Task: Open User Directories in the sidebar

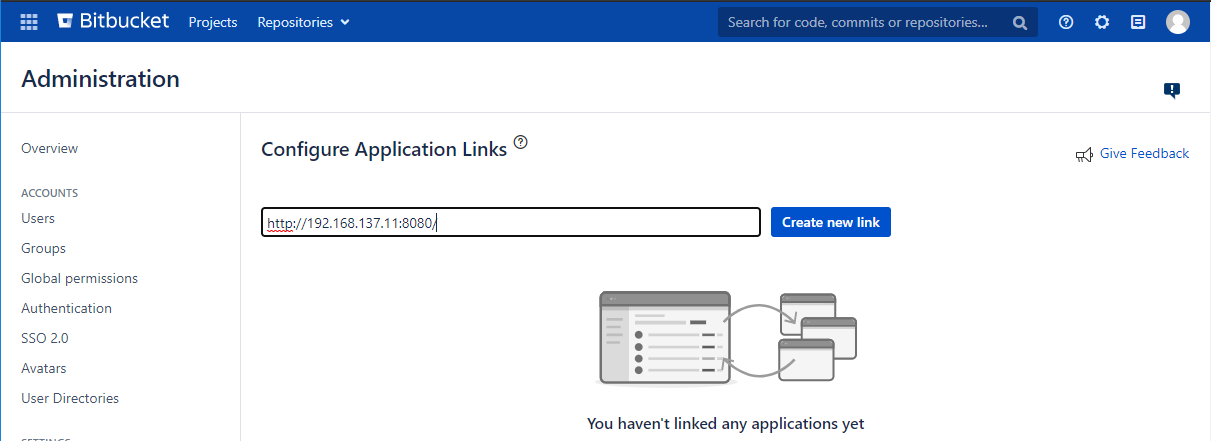Action: (x=70, y=398)
